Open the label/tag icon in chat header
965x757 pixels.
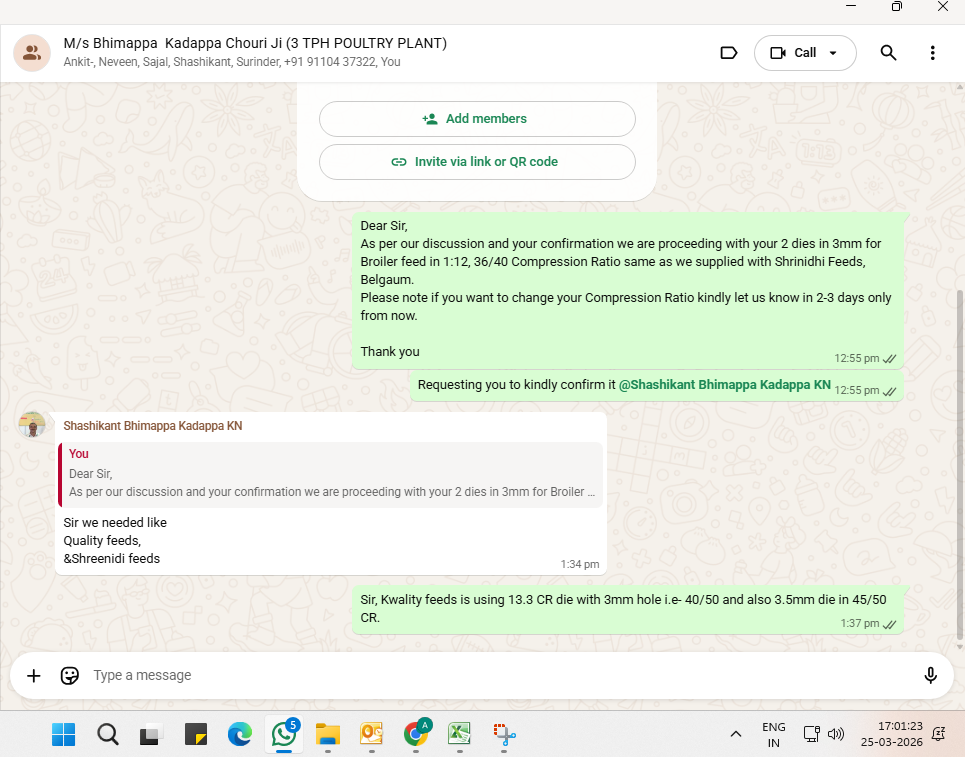[x=728, y=53]
